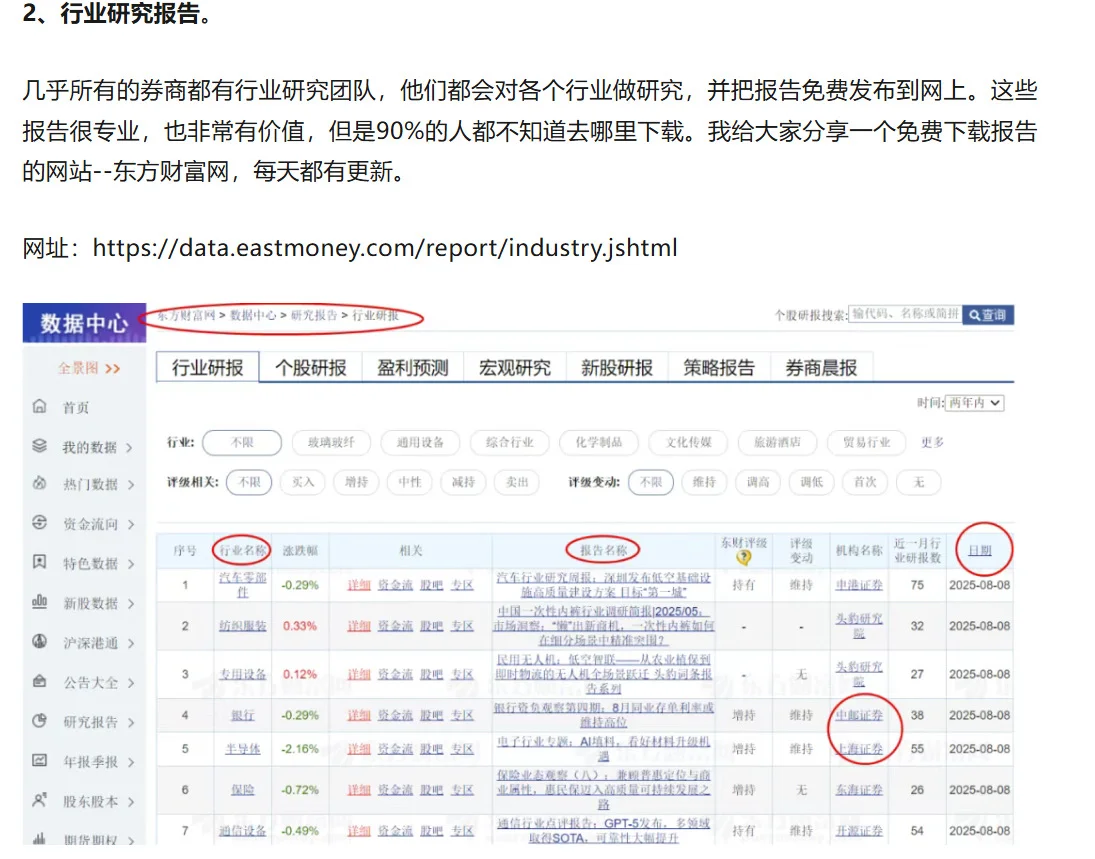Image resolution: width=1095 pixels, height=859 pixels.
Task: Click the 热门数据 flame icon
Action: (x=40, y=483)
